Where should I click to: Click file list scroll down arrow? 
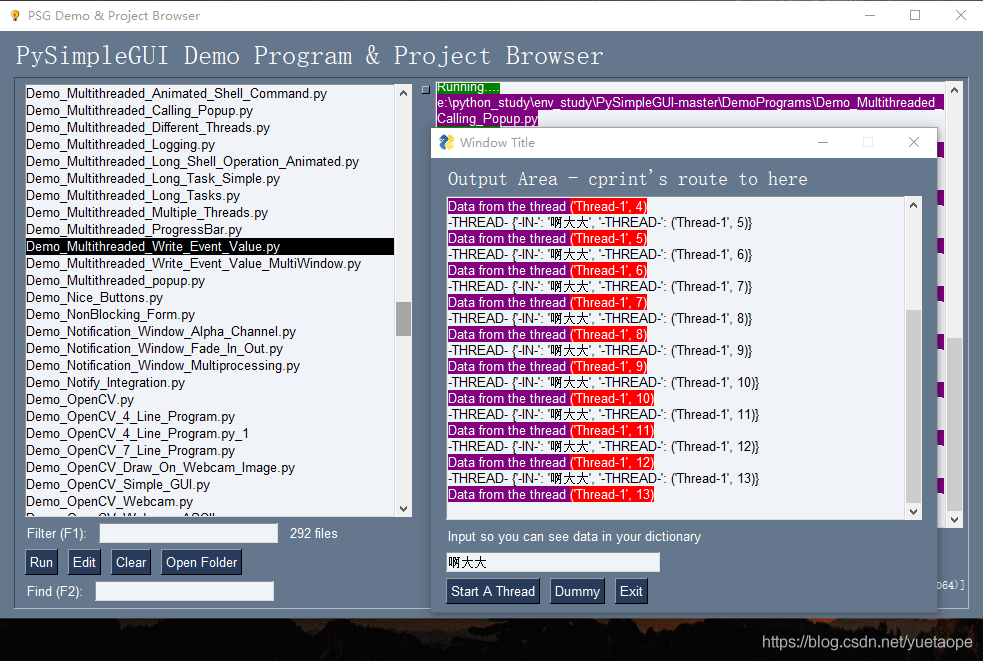[404, 509]
